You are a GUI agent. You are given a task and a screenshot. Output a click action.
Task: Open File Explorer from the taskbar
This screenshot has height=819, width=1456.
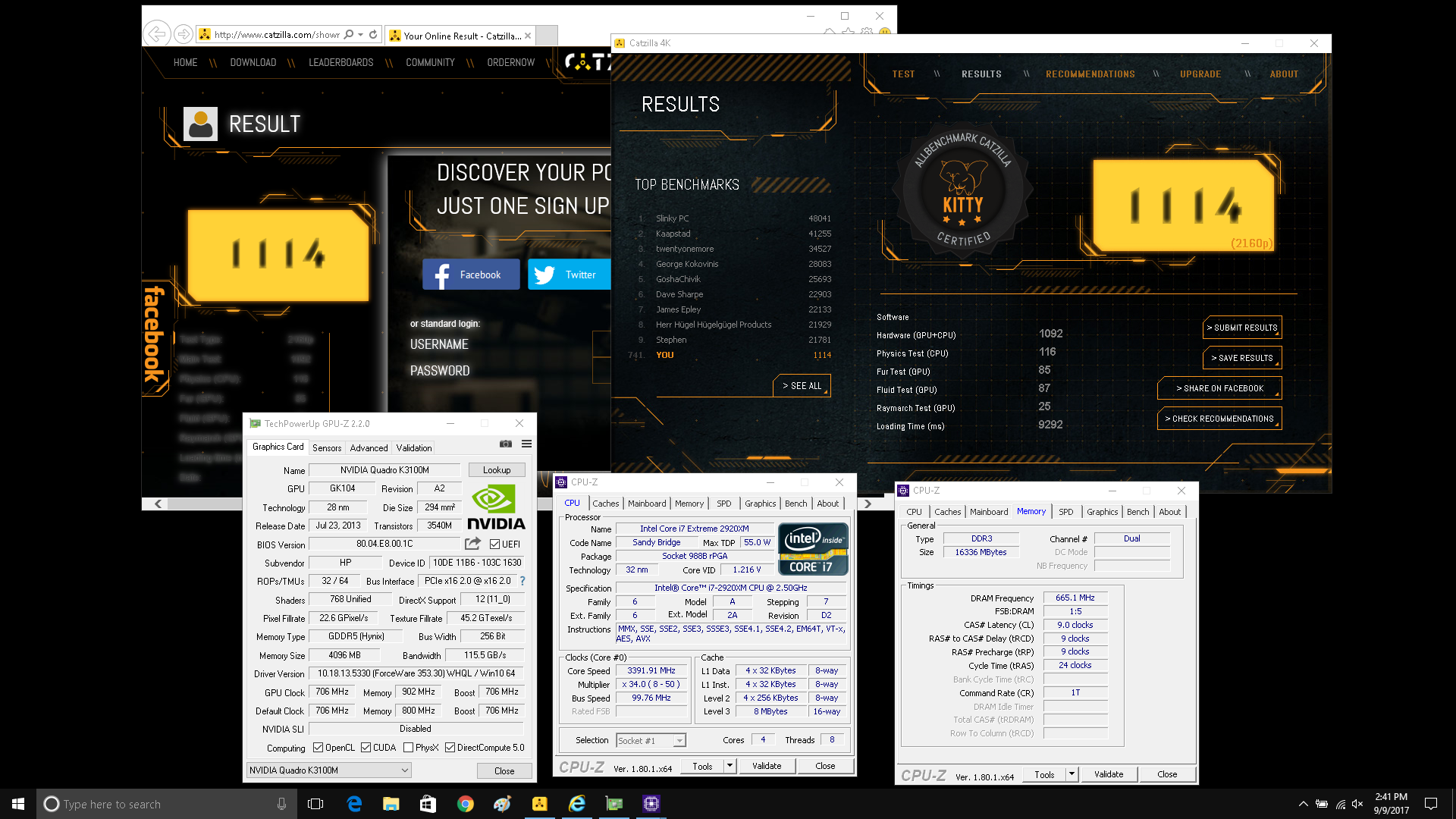click(x=391, y=804)
